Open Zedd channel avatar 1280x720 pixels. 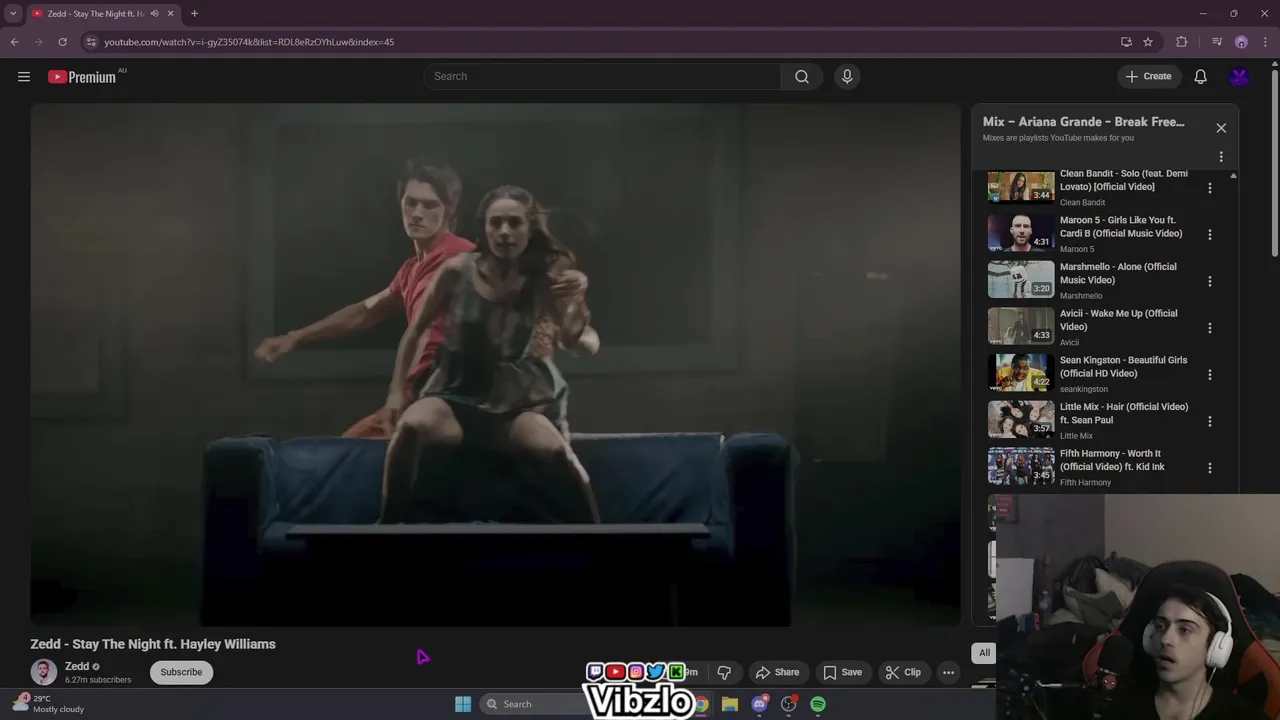click(x=44, y=672)
